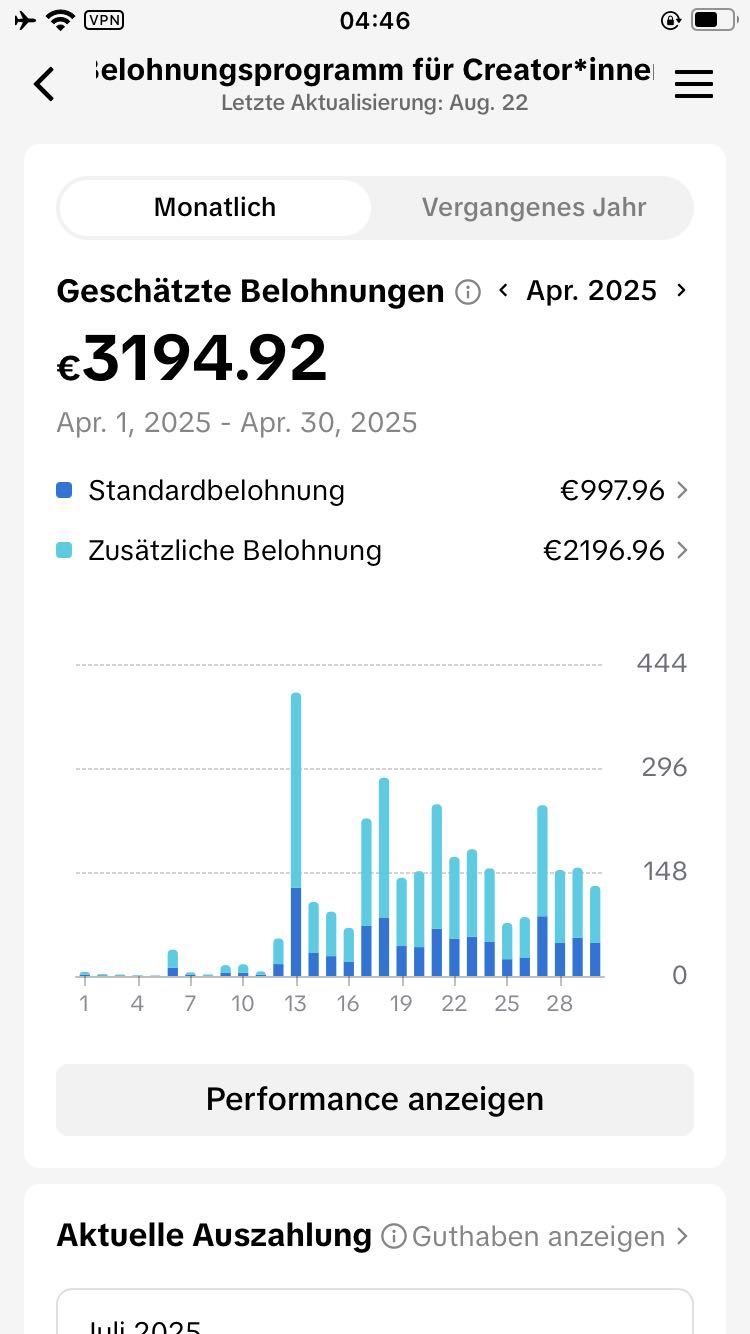Image resolution: width=750 pixels, height=1334 pixels.
Task: Open Guthaben anzeigen chevron
Action: click(x=682, y=1236)
